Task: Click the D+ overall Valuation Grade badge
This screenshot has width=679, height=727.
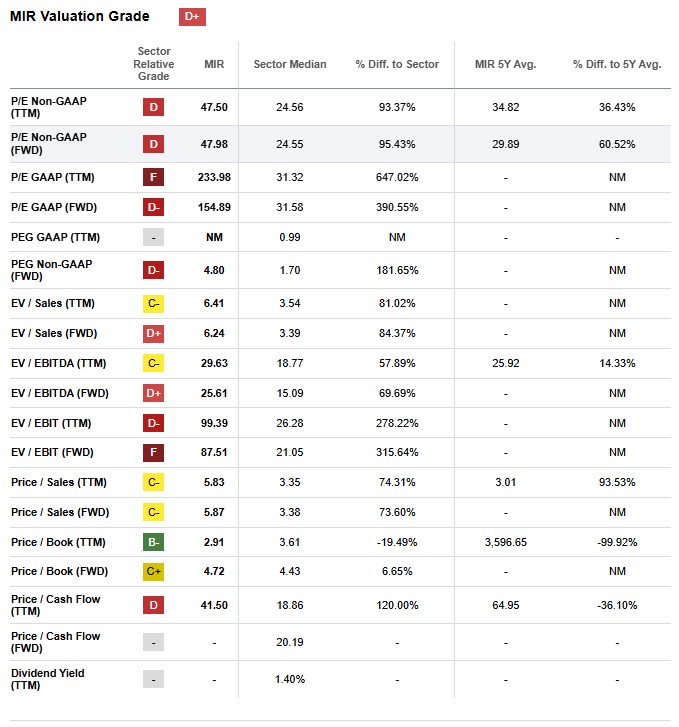Action: pos(192,17)
